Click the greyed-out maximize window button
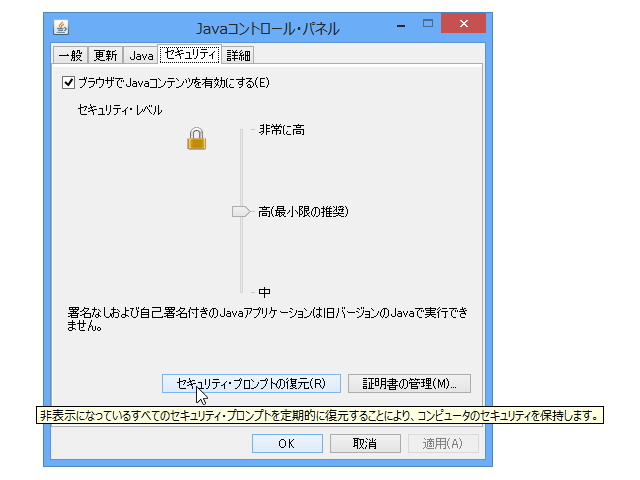Screen dimensions: 640x480 428,24
